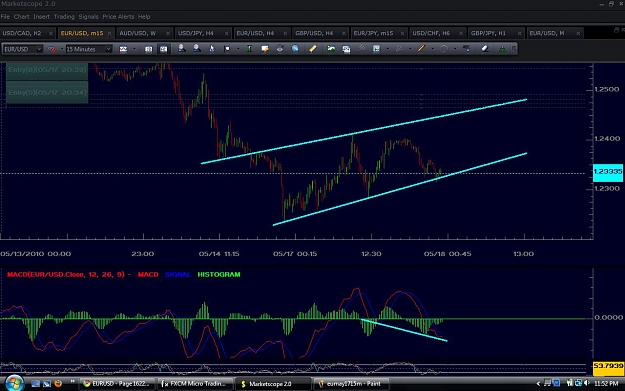Click the wrench settings toolbar icon
The height and width of the screenshot is (391, 625).
tap(361, 49)
